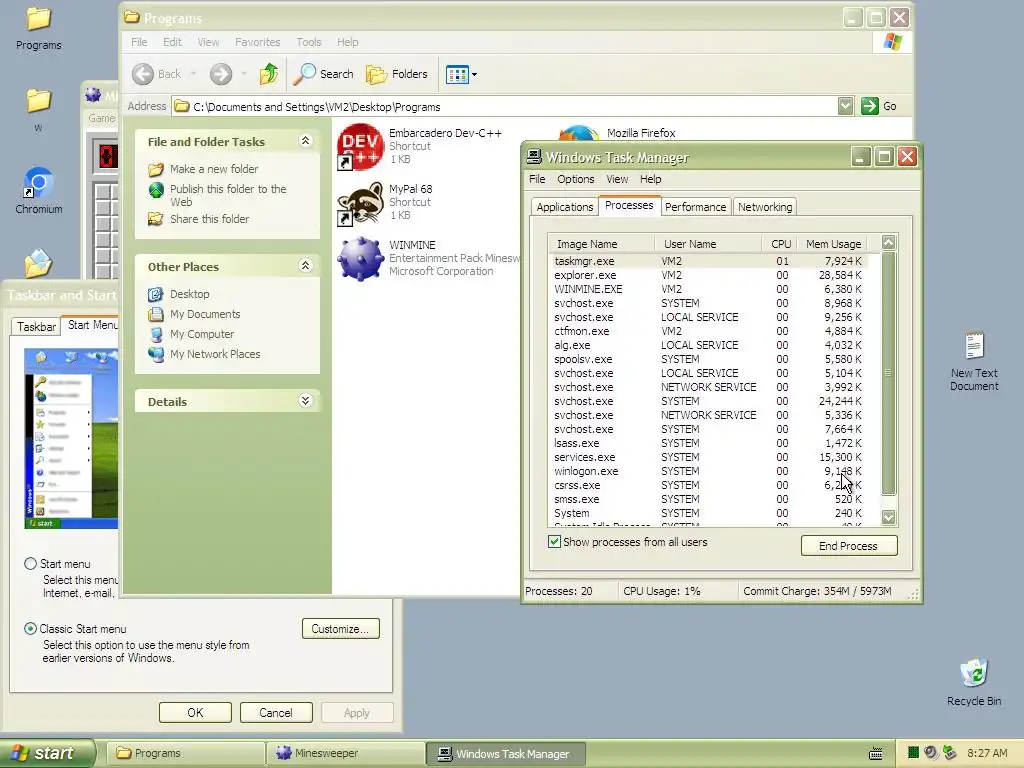Open Search in Programs window toolbar
The height and width of the screenshot is (768, 1024).
coord(323,74)
